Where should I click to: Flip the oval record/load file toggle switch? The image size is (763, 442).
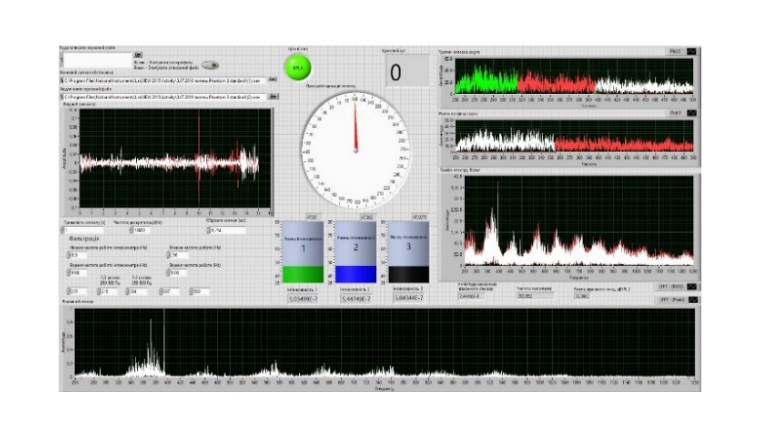tap(210, 65)
